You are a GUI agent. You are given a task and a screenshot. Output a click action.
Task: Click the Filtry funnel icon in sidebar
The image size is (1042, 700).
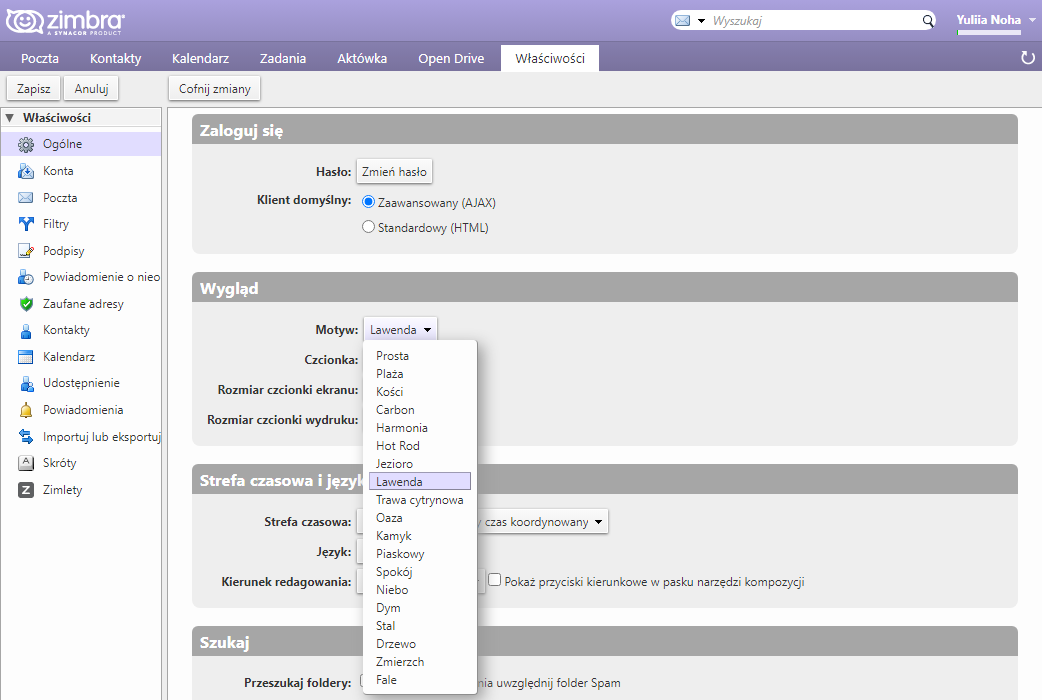pos(26,224)
